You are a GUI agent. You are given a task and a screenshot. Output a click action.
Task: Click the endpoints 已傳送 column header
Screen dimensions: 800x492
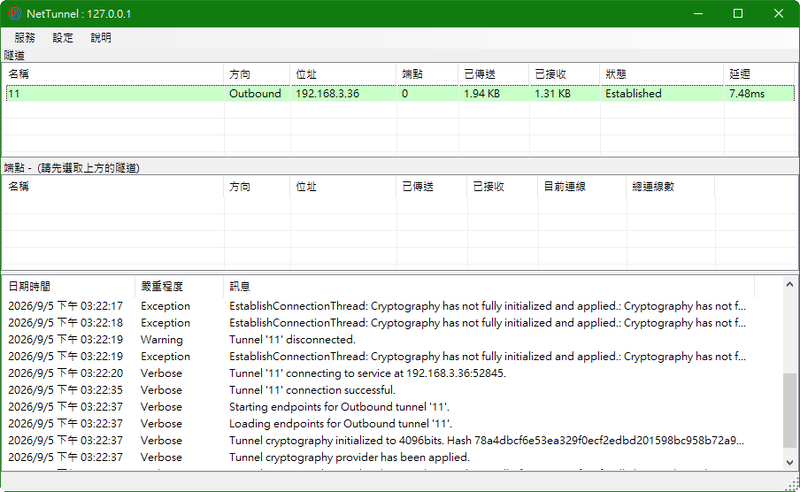(432, 186)
